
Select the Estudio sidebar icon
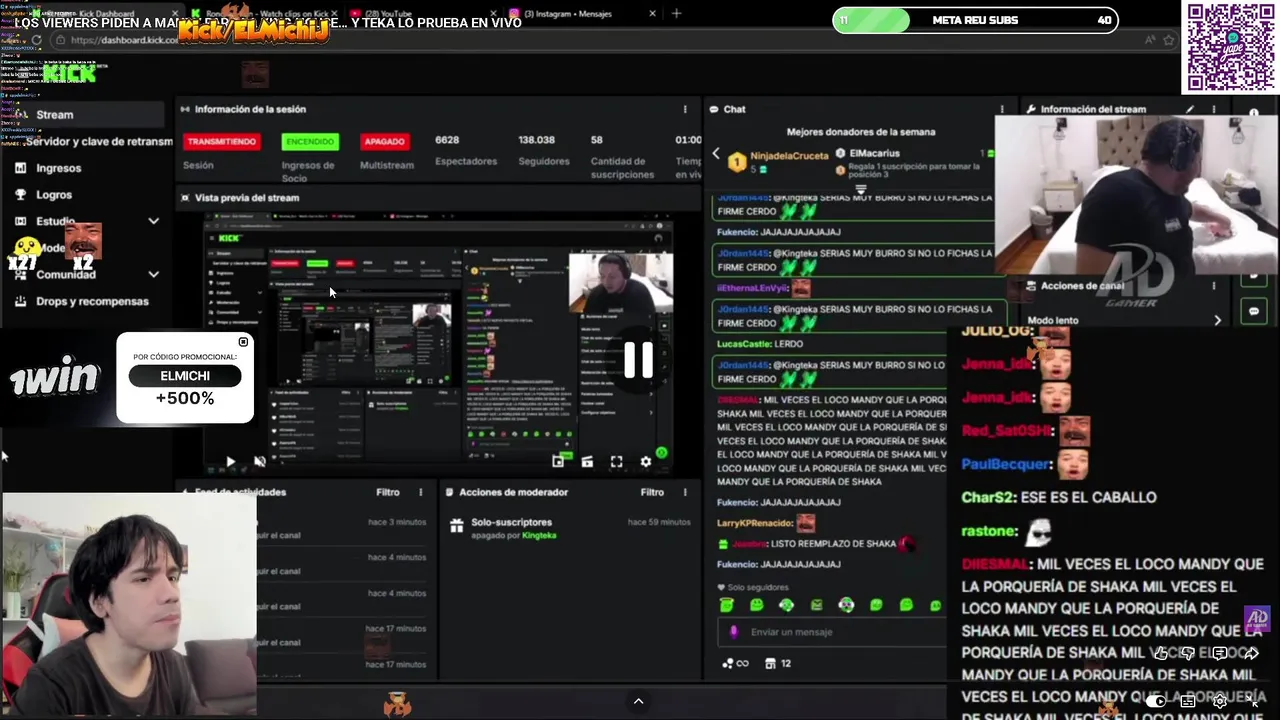pos(20,221)
